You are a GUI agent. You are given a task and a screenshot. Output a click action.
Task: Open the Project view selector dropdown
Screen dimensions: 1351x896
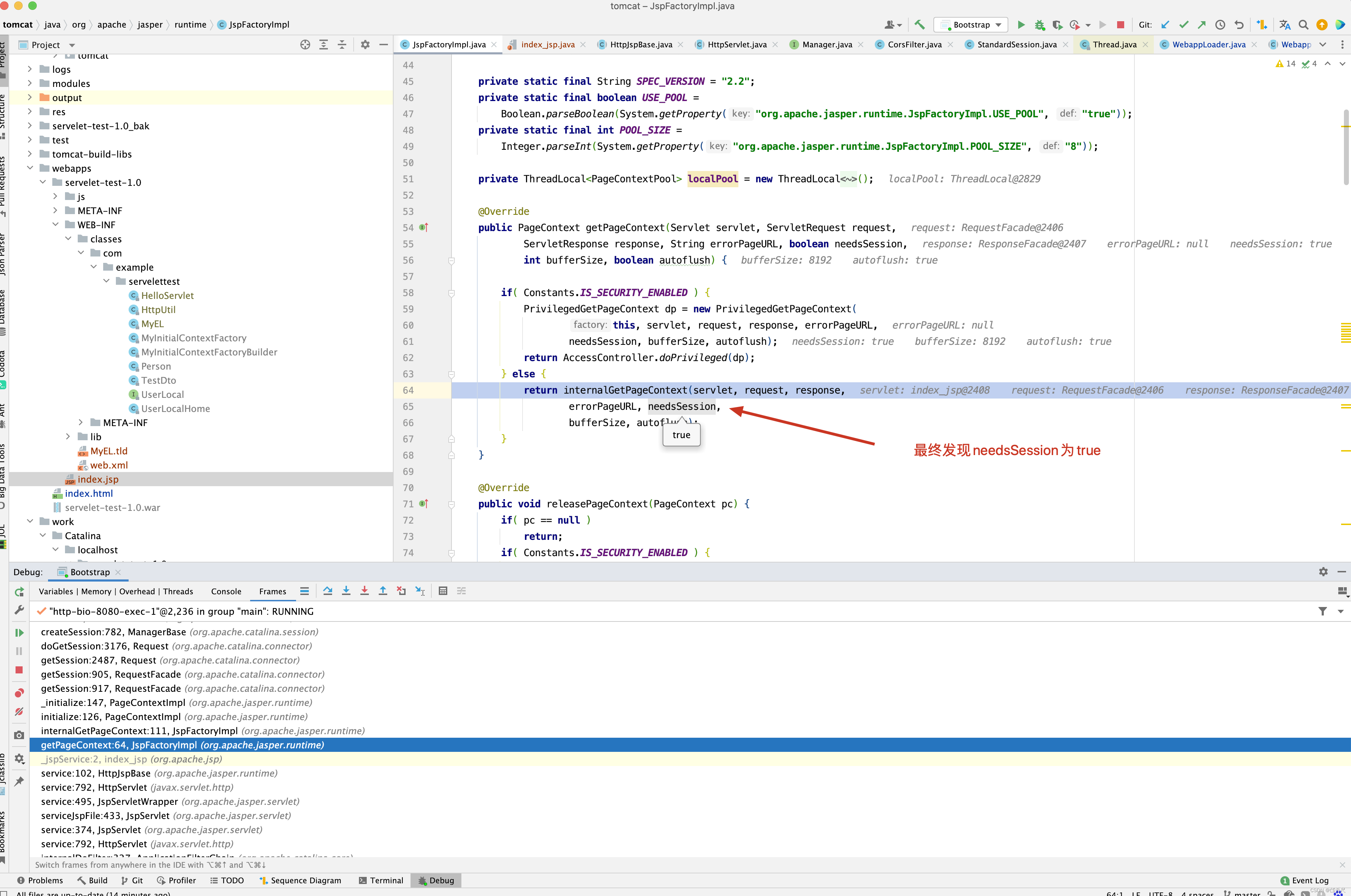(x=72, y=45)
